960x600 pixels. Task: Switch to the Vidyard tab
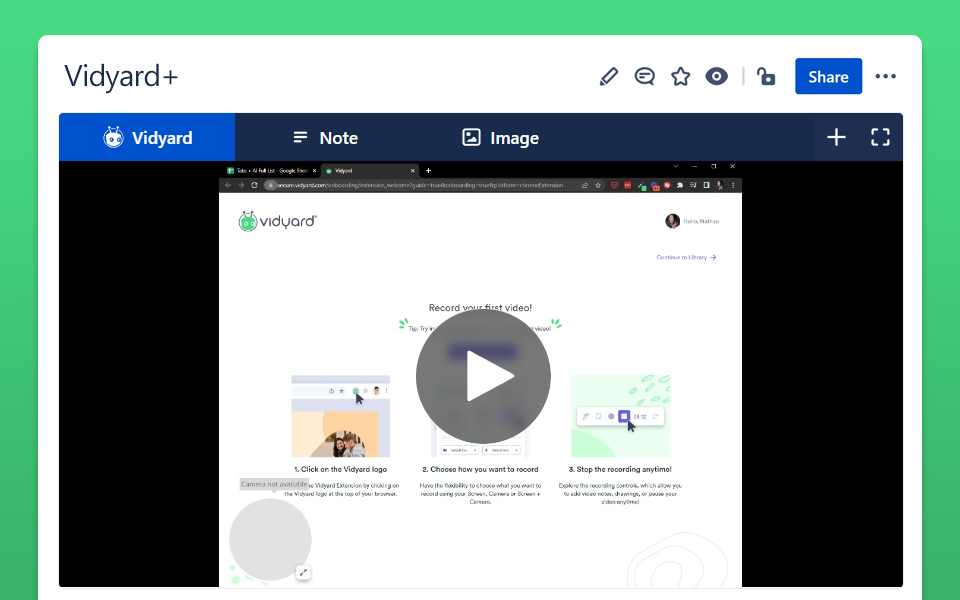tap(147, 137)
